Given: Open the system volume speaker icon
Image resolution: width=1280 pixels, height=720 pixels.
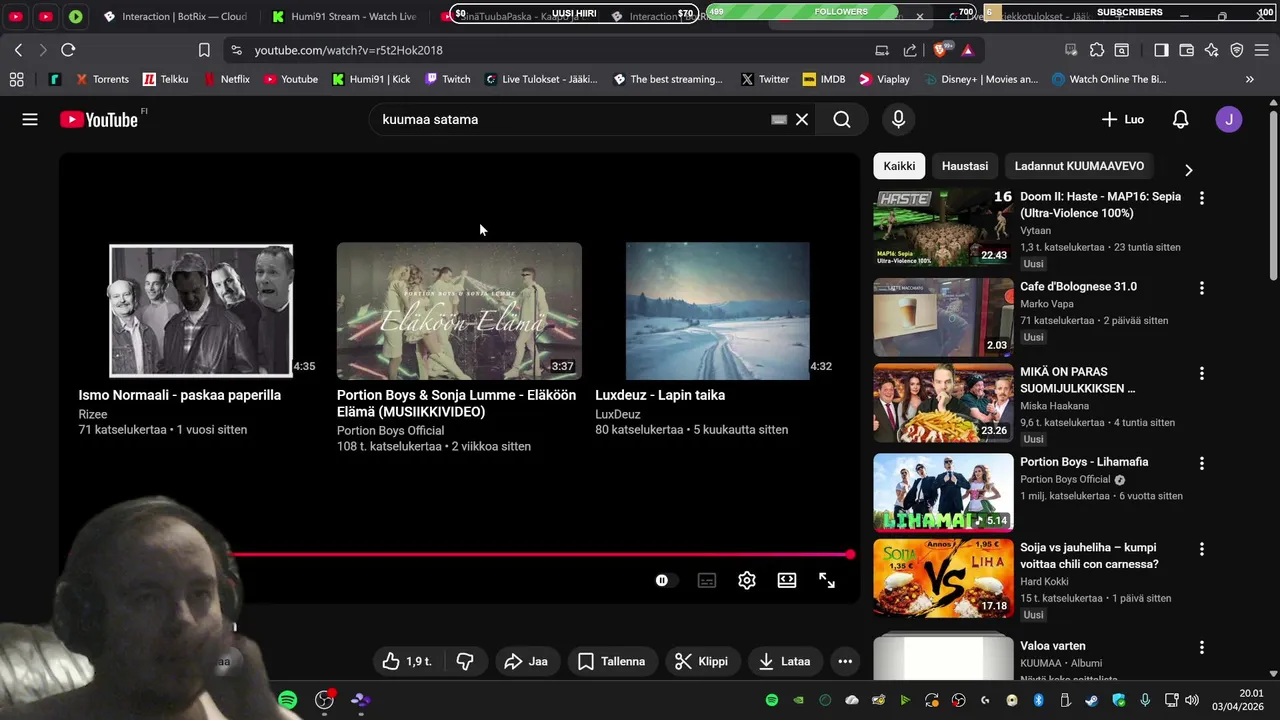Looking at the screenshot, I should 1192,700.
